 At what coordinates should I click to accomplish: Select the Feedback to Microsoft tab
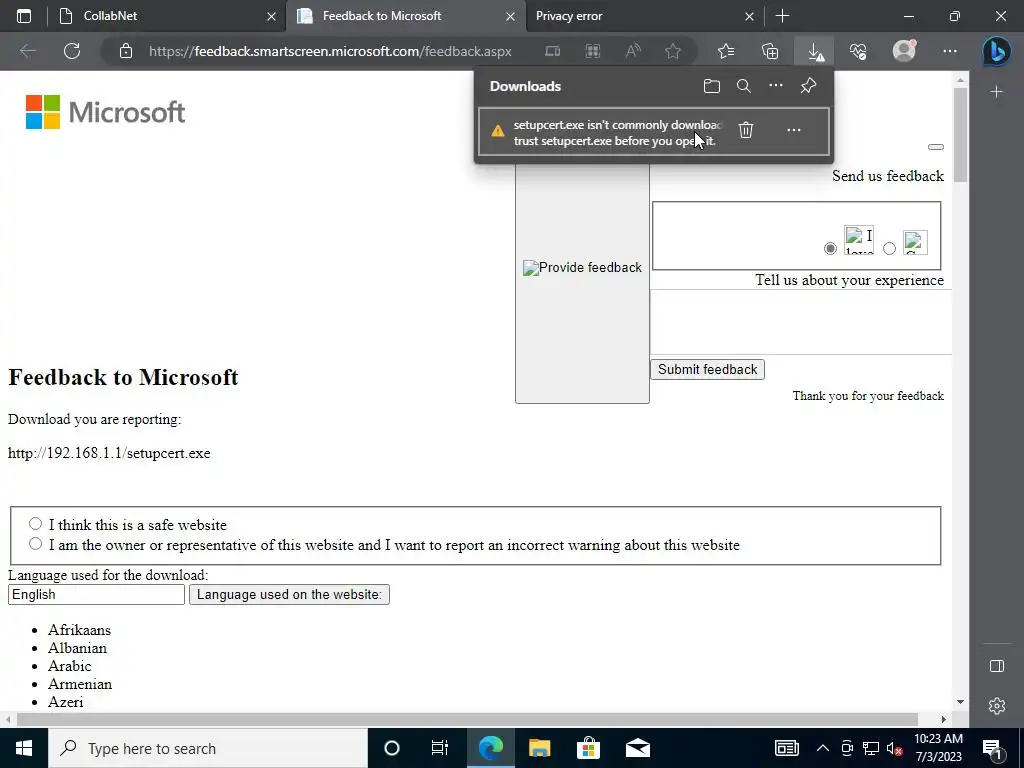click(405, 16)
